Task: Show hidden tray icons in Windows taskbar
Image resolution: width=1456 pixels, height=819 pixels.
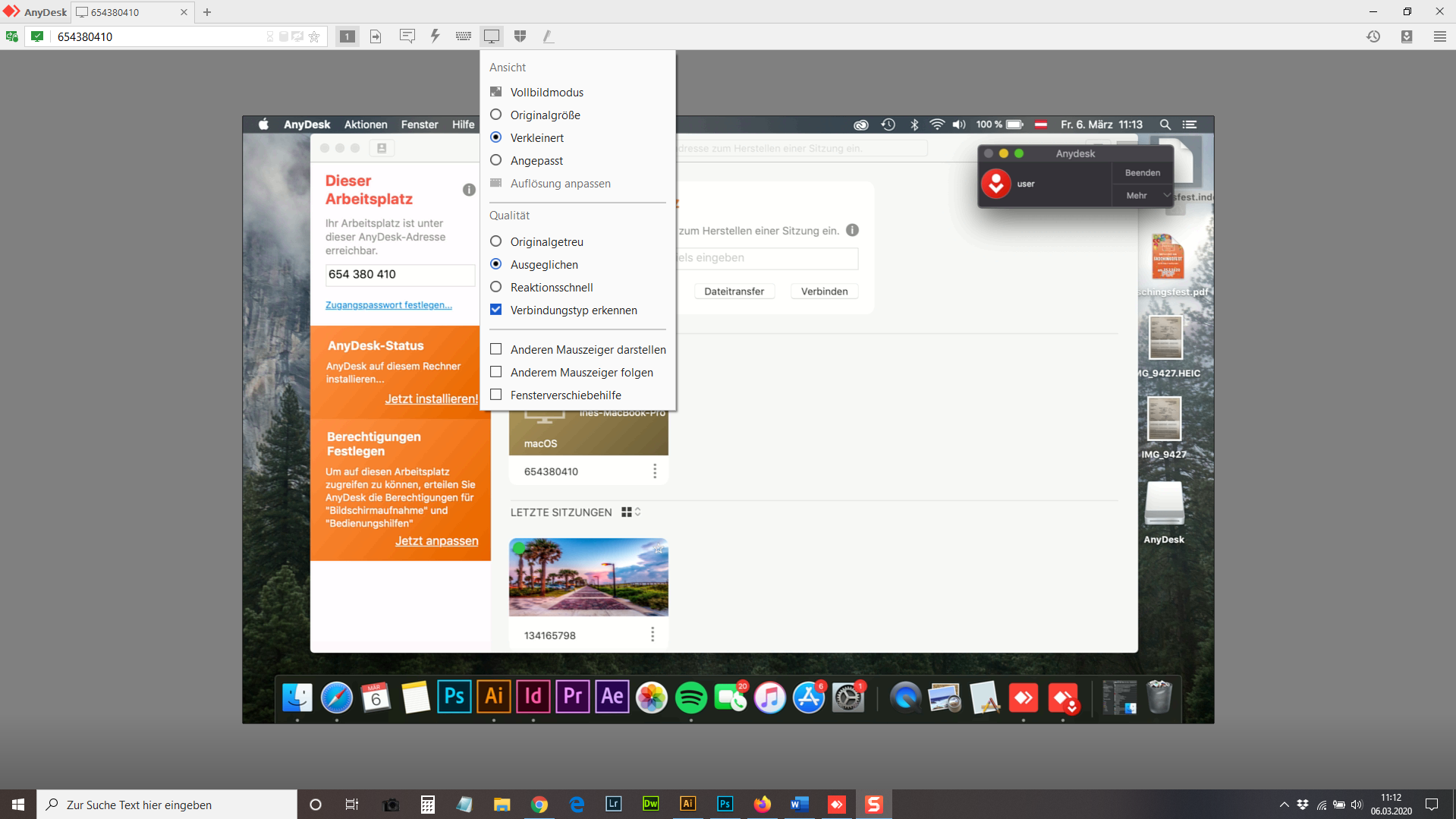Action: coord(1284,805)
